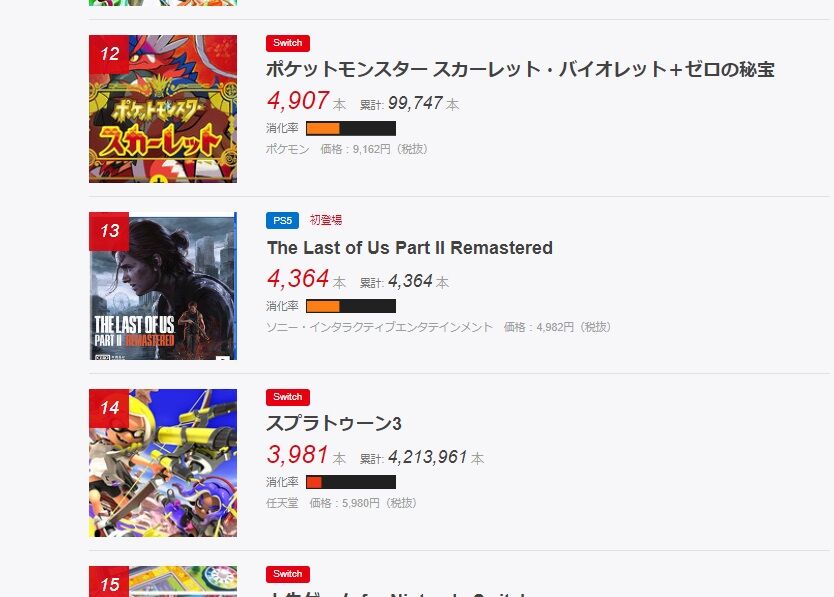Click the red rank 14 number badge
The height and width of the screenshot is (597, 834).
(x=109, y=408)
